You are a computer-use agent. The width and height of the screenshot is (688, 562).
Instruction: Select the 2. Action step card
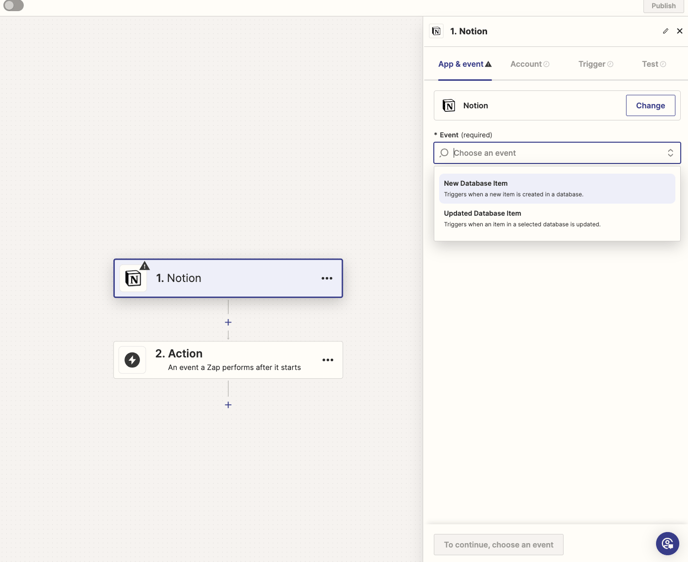(x=228, y=360)
